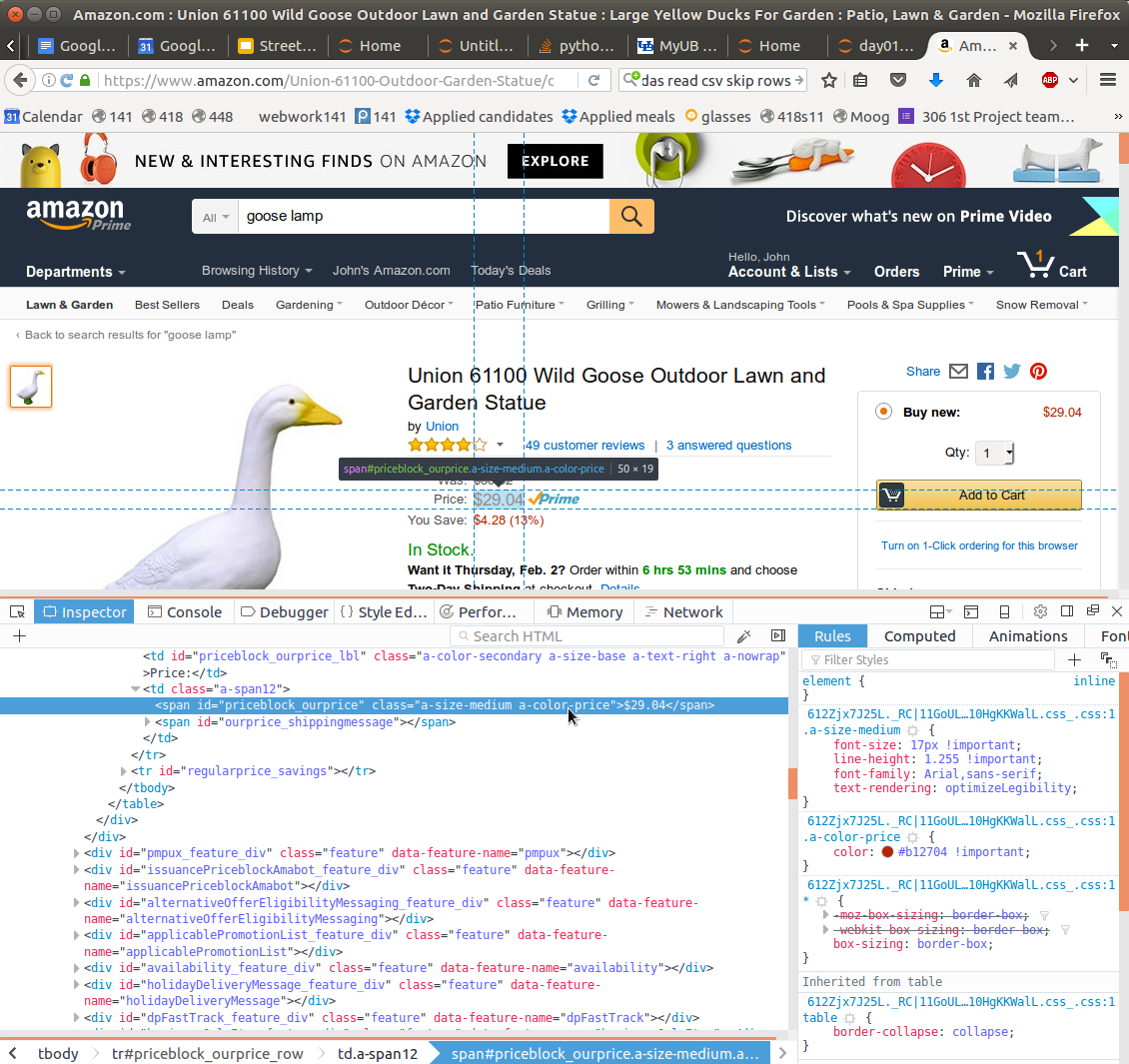1129x1064 pixels.
Task: Click the #b12704 color swatch
Action: (887, 852)
